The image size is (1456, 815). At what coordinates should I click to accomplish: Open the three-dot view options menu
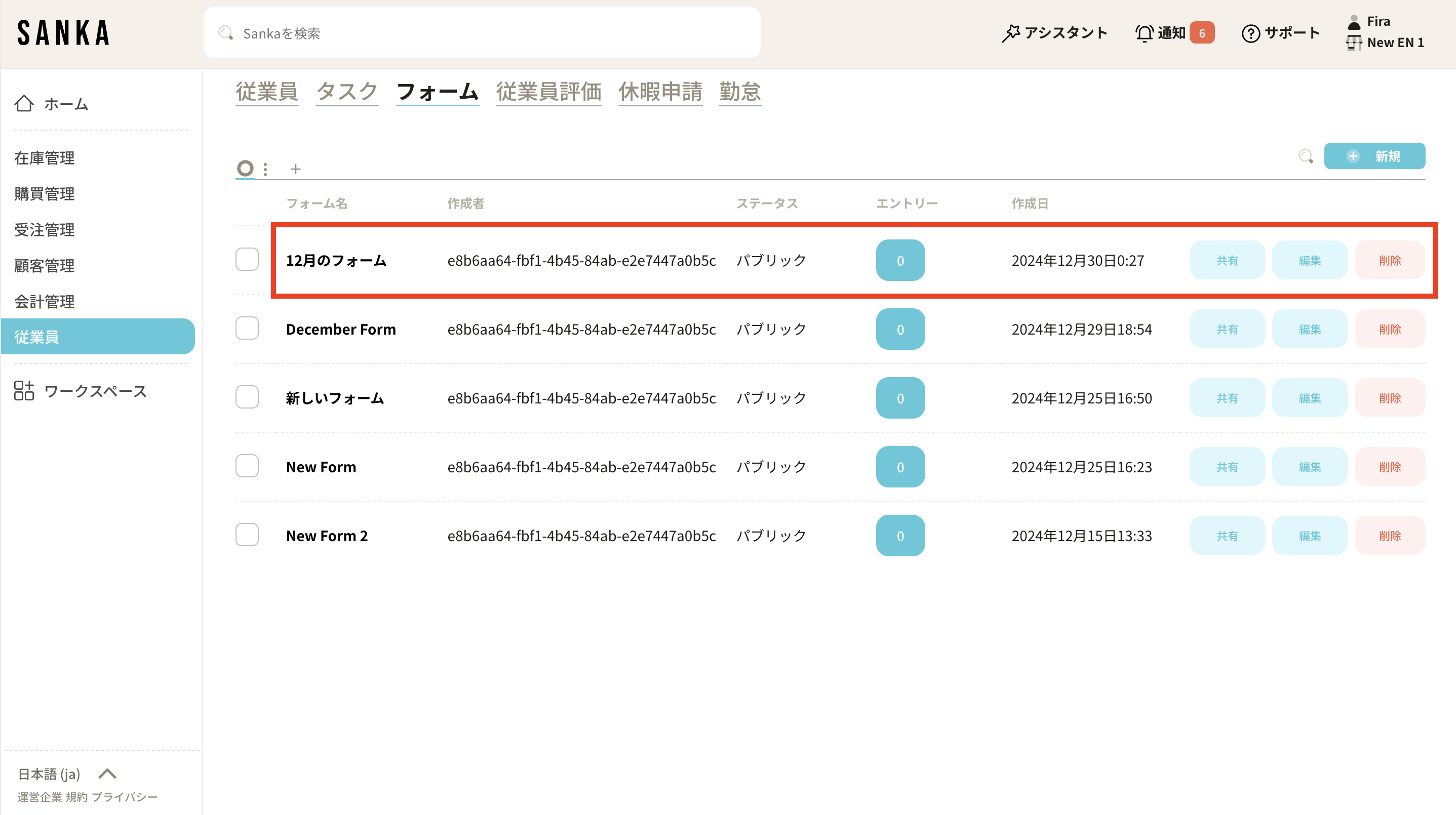click(265, 169)
